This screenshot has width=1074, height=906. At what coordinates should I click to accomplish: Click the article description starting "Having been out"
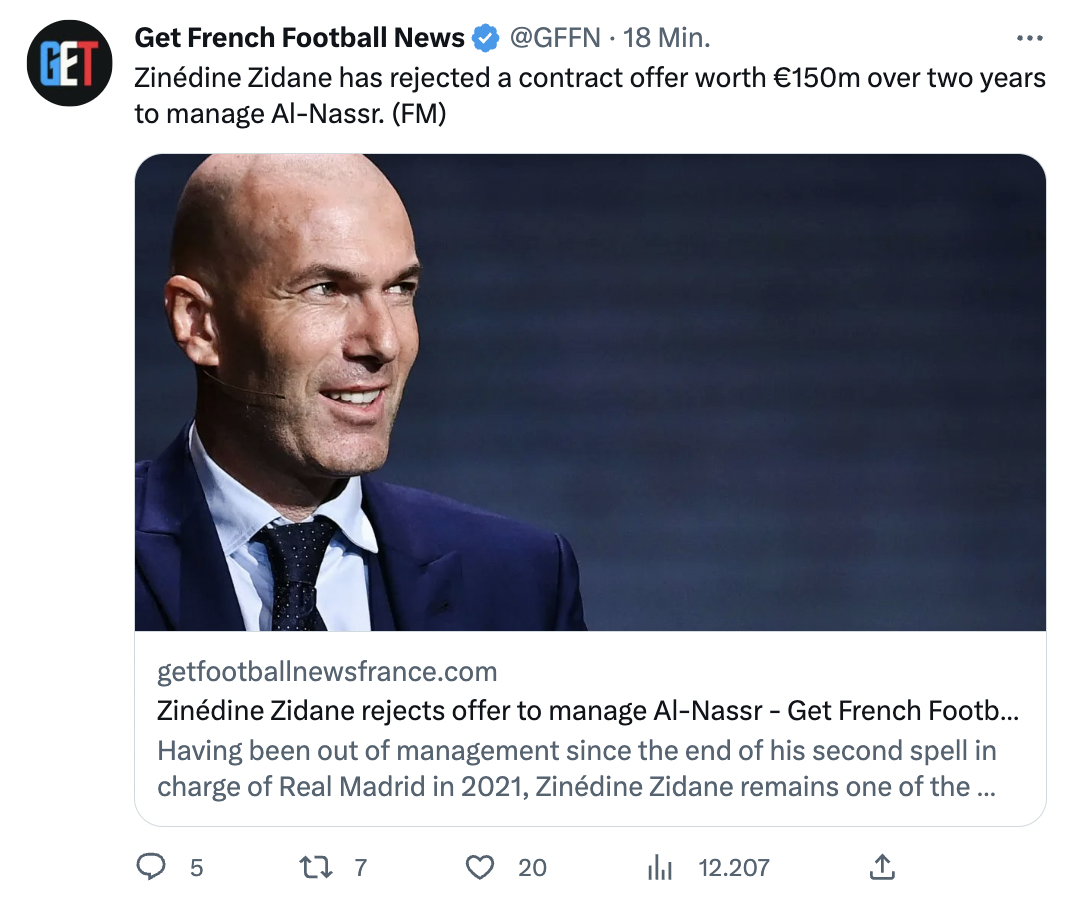click(x=576, y=768)
